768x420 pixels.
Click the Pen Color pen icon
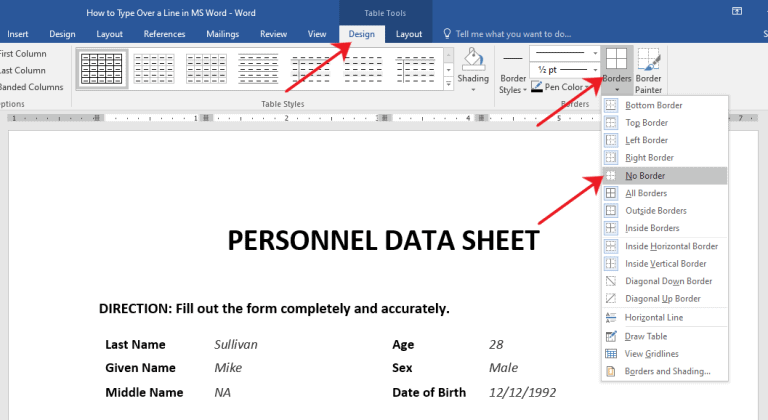[x=537, y=87]
